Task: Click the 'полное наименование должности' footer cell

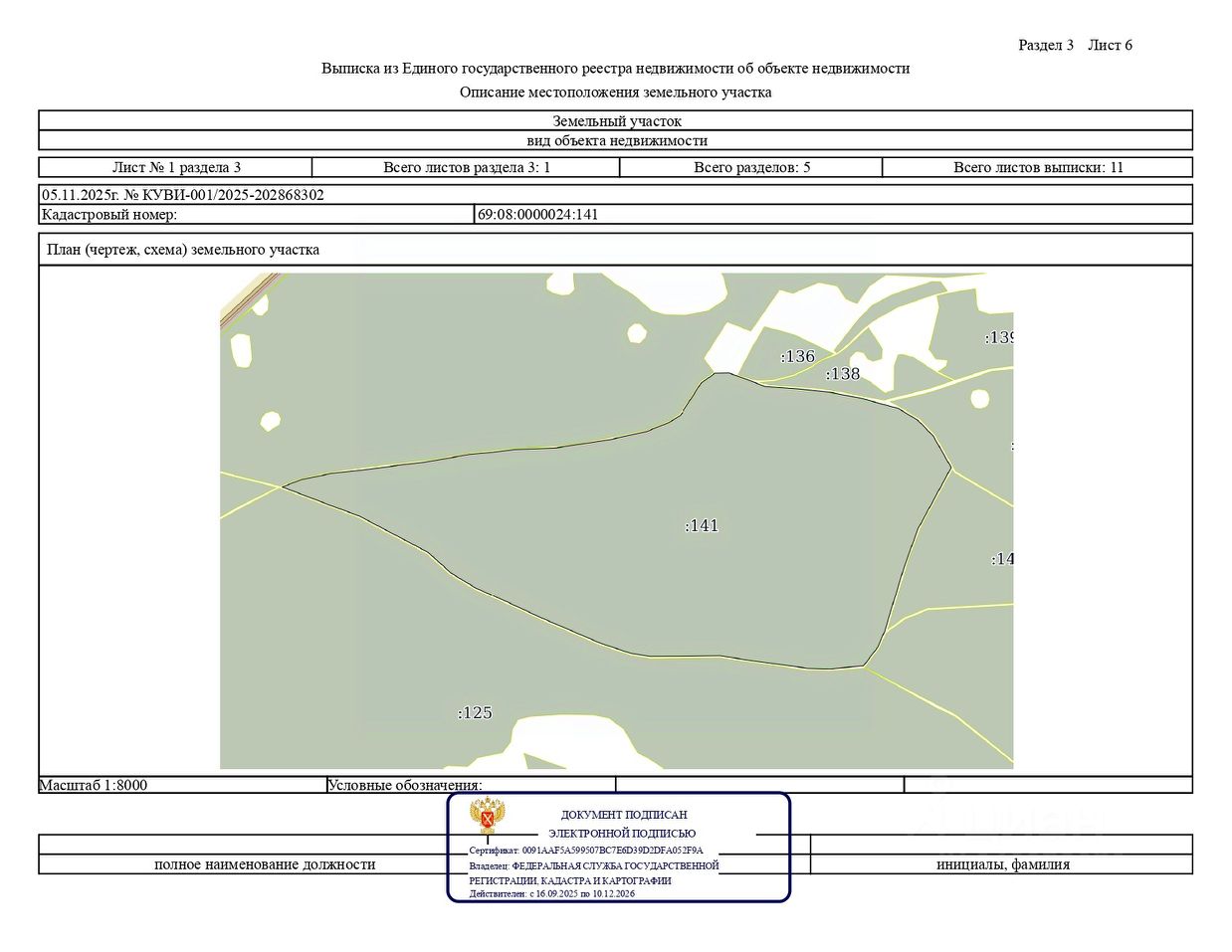Action: click(x=265, y=864)
